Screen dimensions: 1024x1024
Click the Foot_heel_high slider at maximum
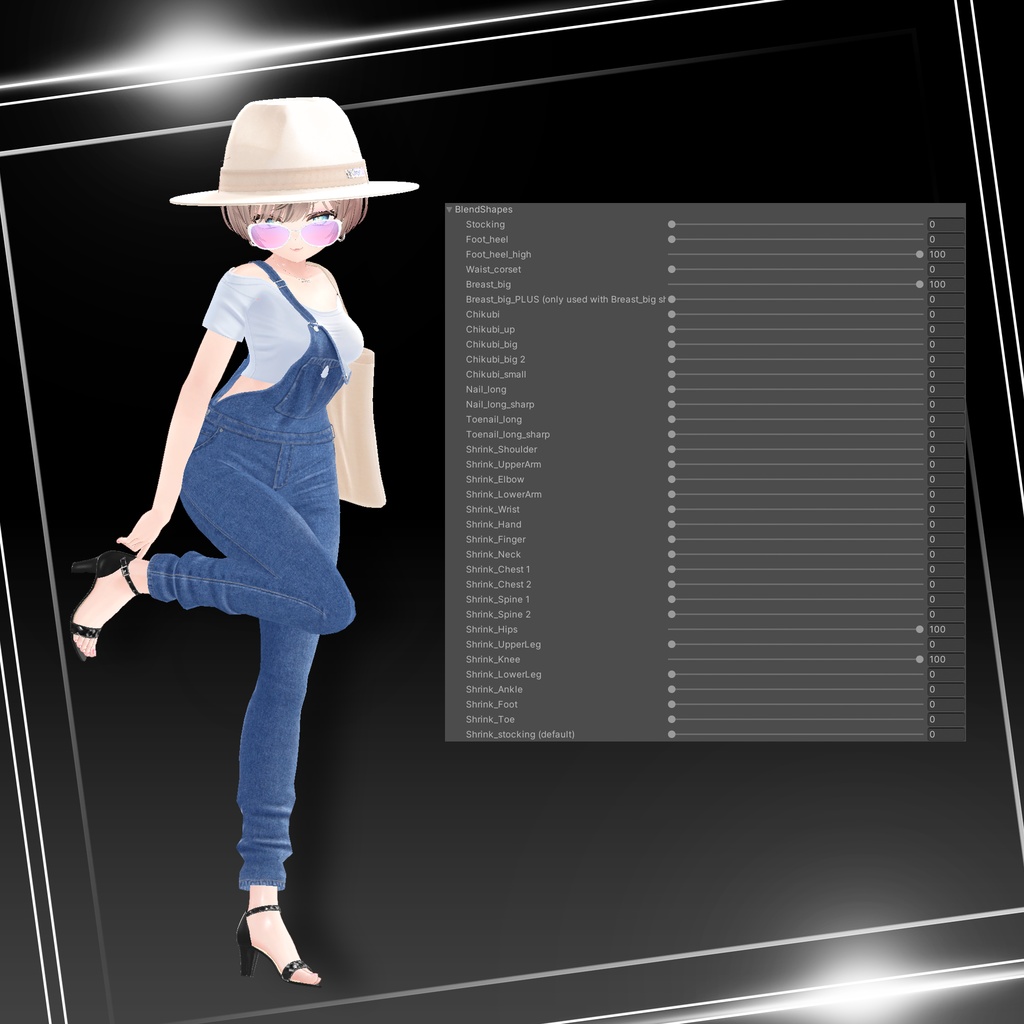point(918,254)
